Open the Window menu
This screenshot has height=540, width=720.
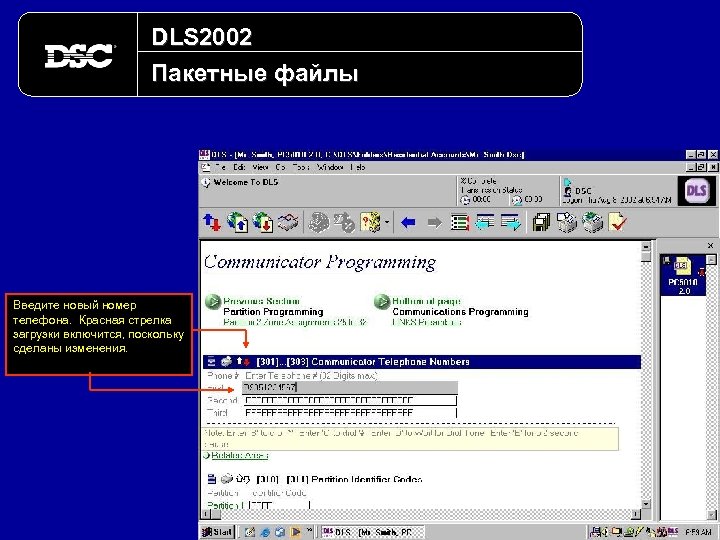pyautogui.click(x=330, y=167)
